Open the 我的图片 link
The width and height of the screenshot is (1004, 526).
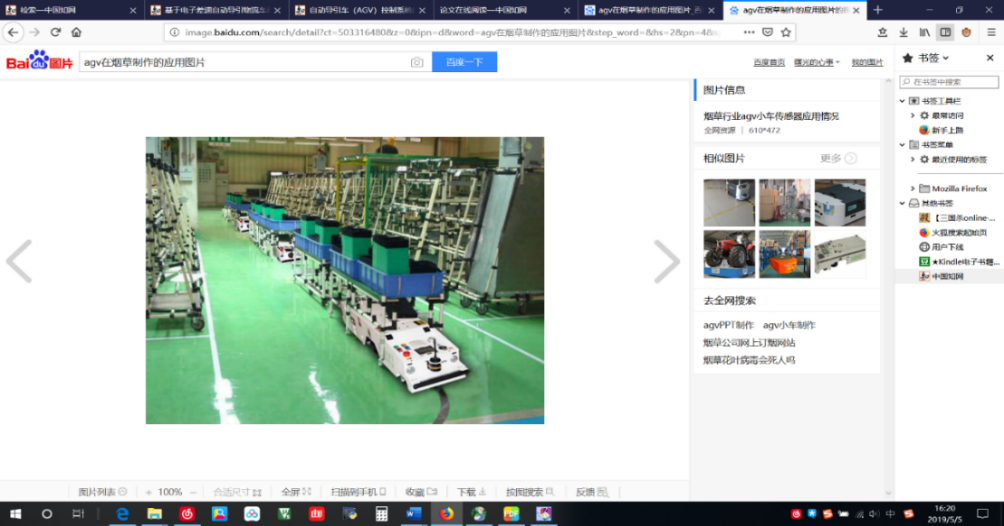click(867, 62)
